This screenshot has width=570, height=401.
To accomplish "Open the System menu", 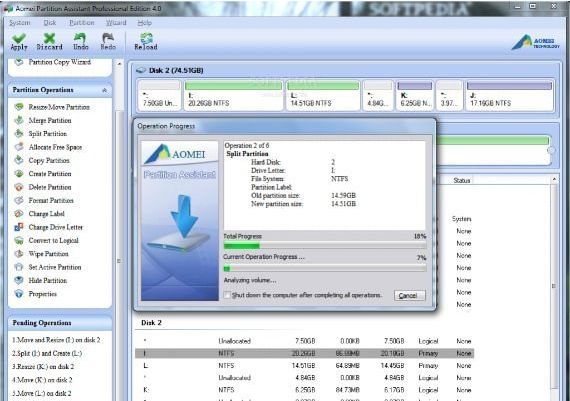I will [x=20, y=23].
